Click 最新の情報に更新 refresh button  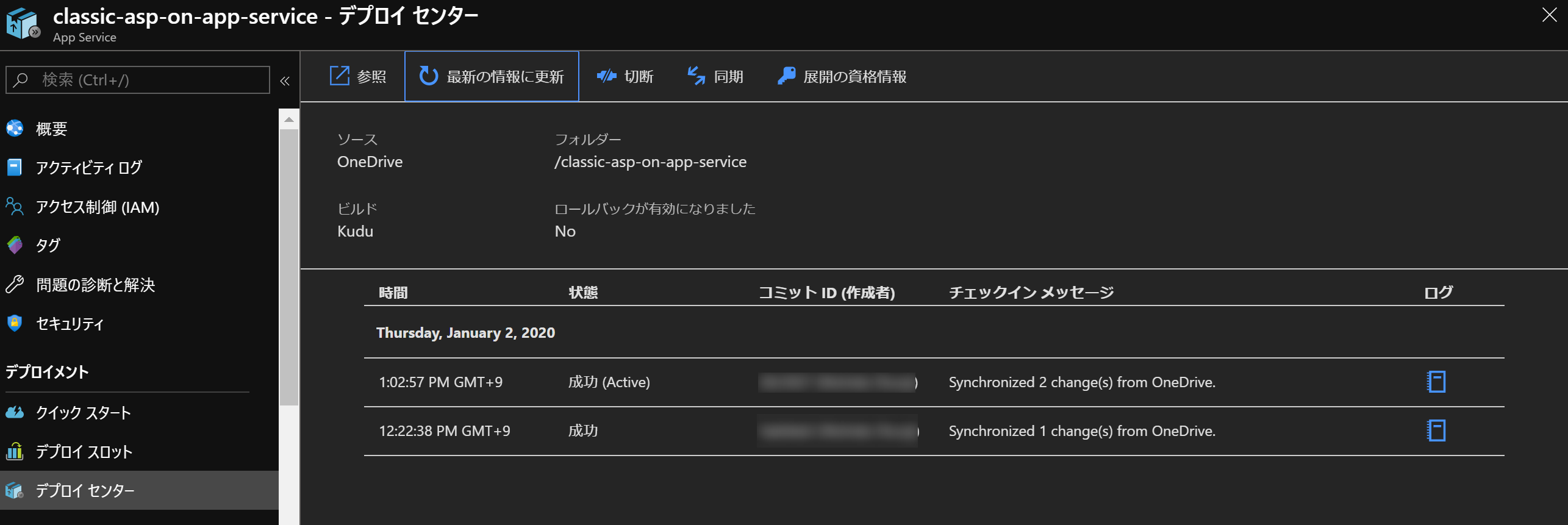(x=492, y=76)
